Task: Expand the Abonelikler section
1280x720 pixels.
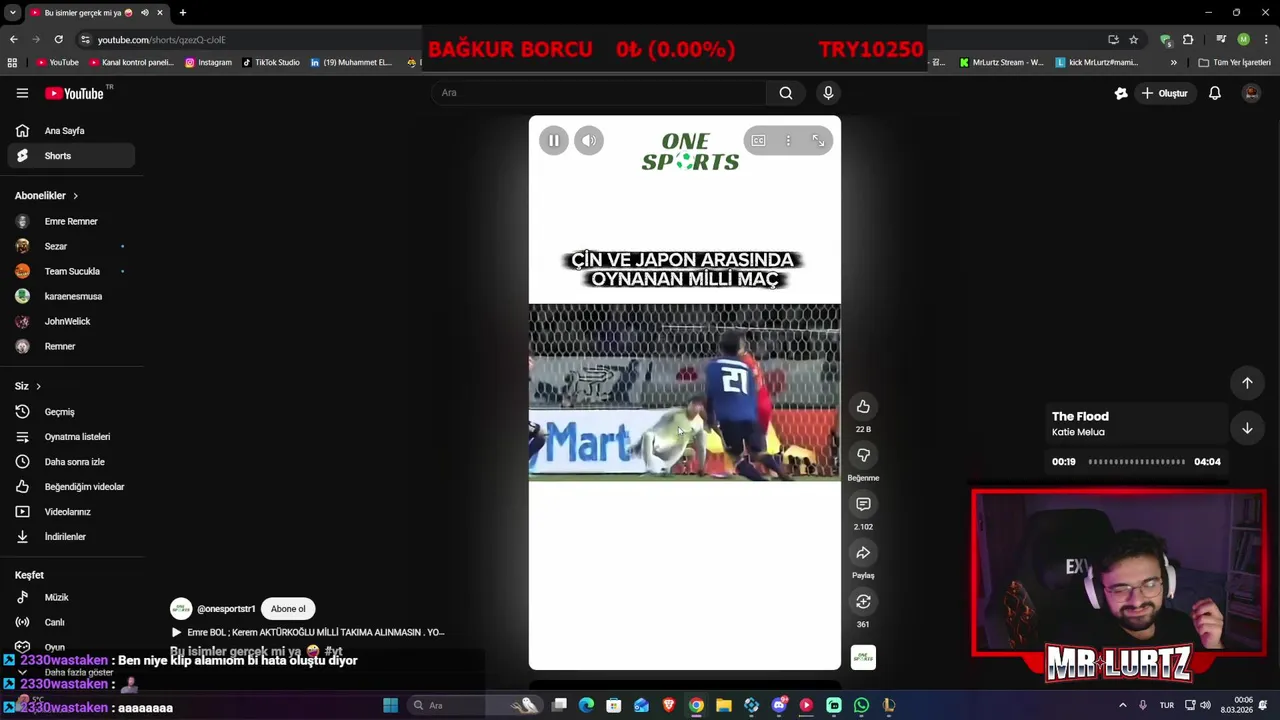Action: [x=46, y=196]
